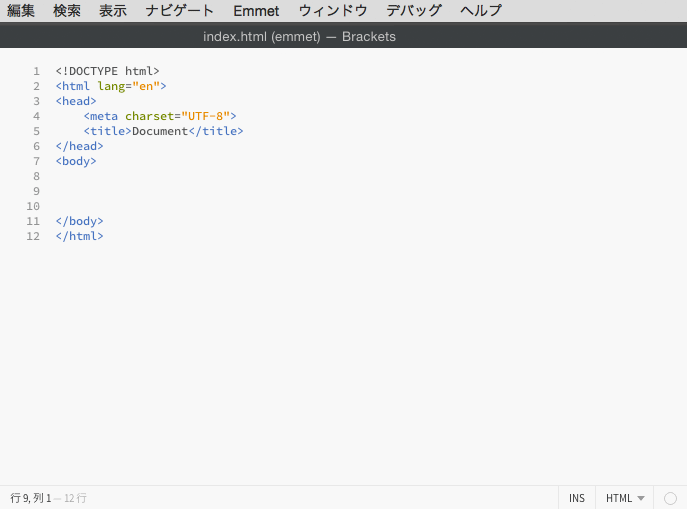Screen dimensions: 687x509
Task: Click the opening <body> tag
Action: (x=76, y=161)
